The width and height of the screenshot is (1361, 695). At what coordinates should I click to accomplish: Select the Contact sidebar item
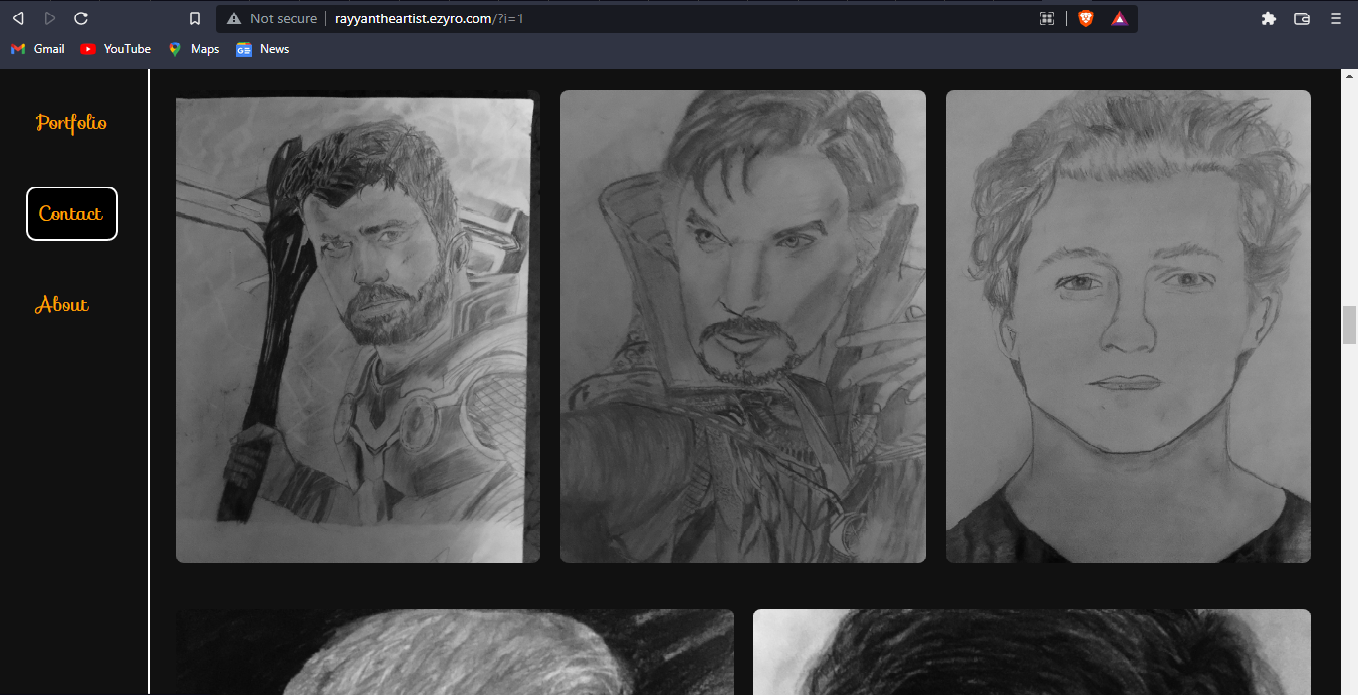[x=71, y=214]
